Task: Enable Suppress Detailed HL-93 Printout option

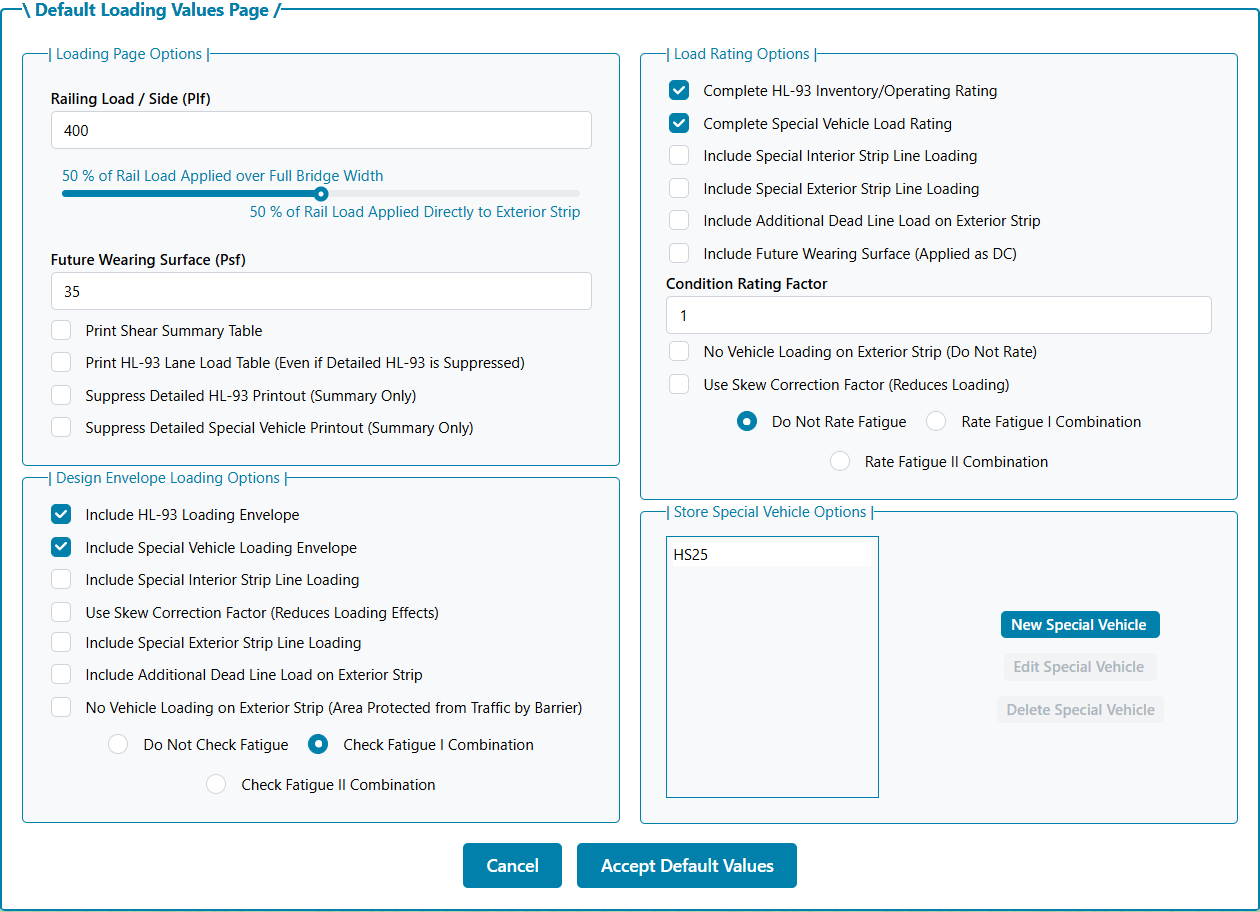Action: pyautogui.click(x=62, y=396)
